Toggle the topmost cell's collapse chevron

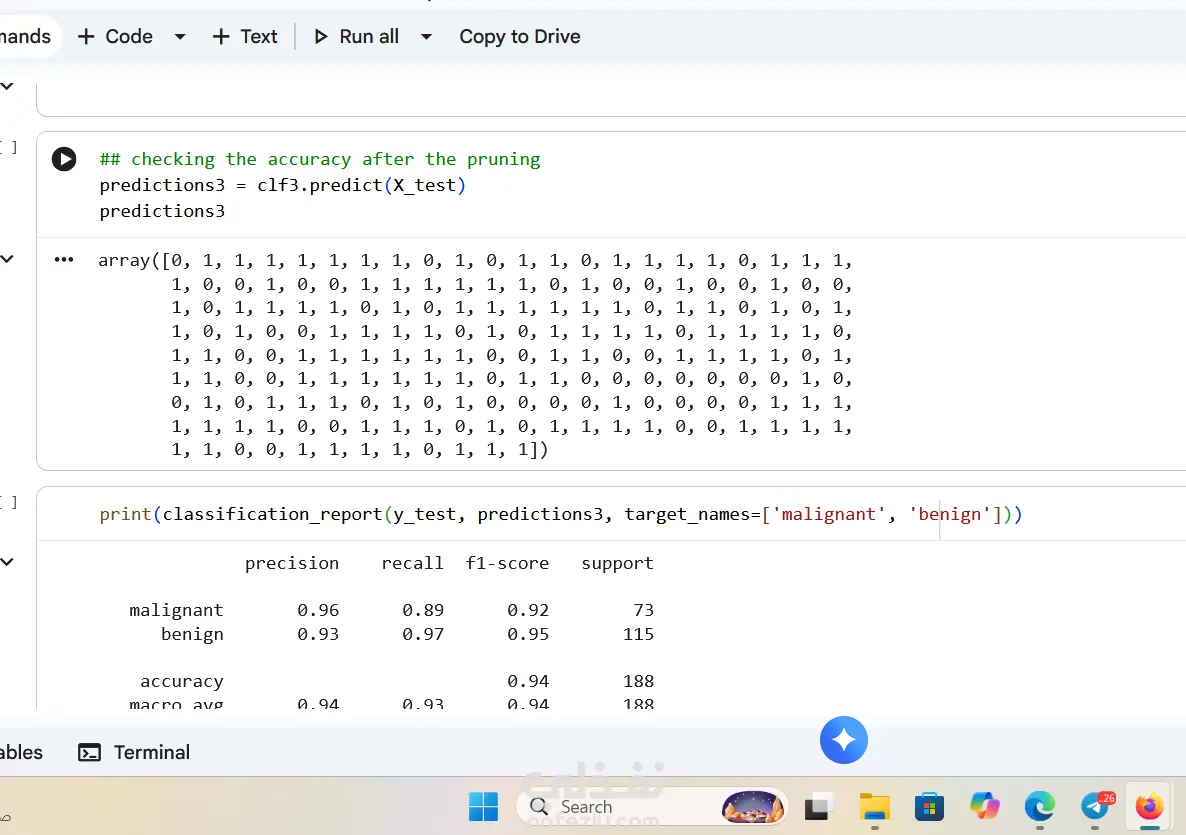tap(8, 85)
